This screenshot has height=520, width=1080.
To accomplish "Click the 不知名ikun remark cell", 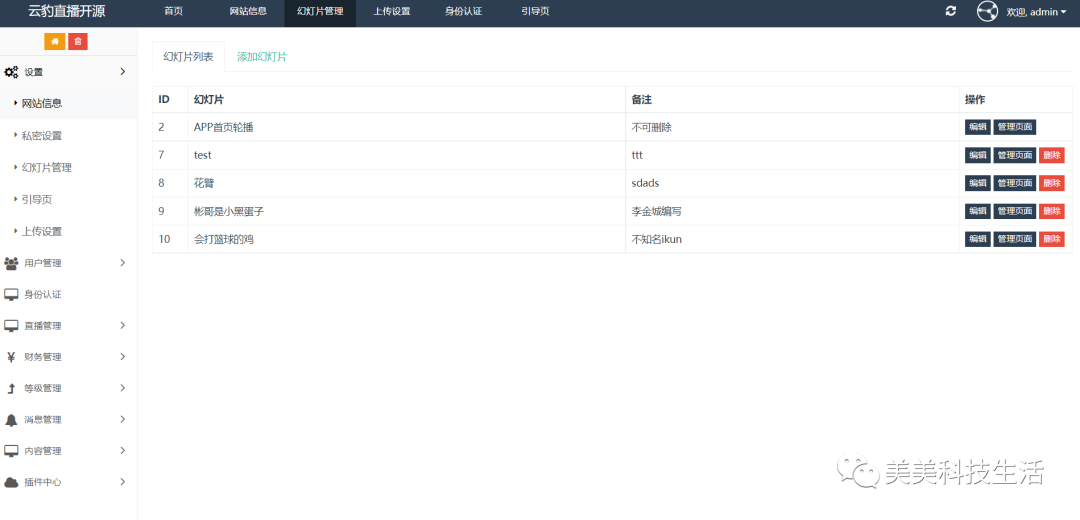I will coord(792,240).
